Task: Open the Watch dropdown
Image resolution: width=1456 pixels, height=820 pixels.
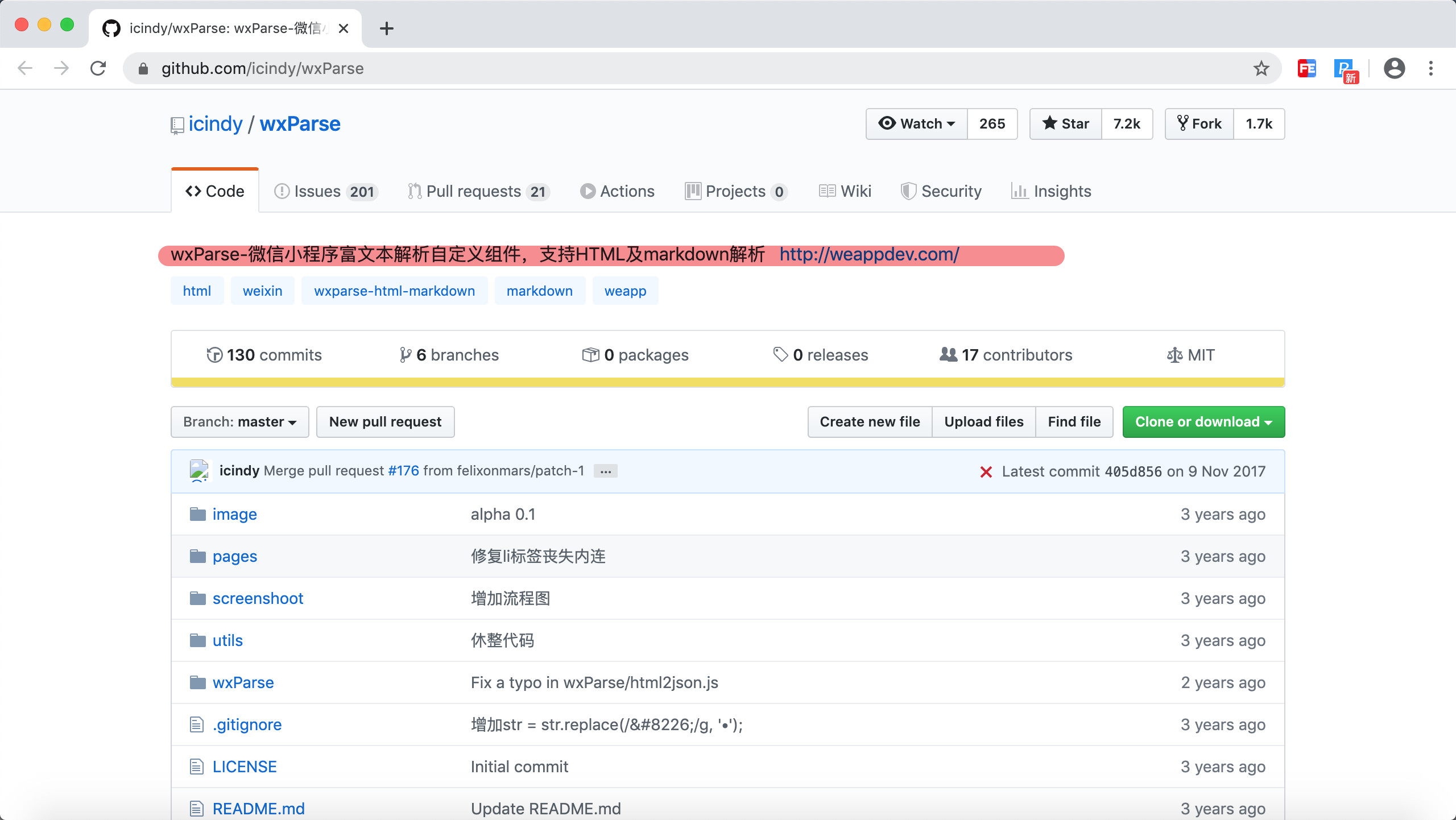Action: [917, 124]
